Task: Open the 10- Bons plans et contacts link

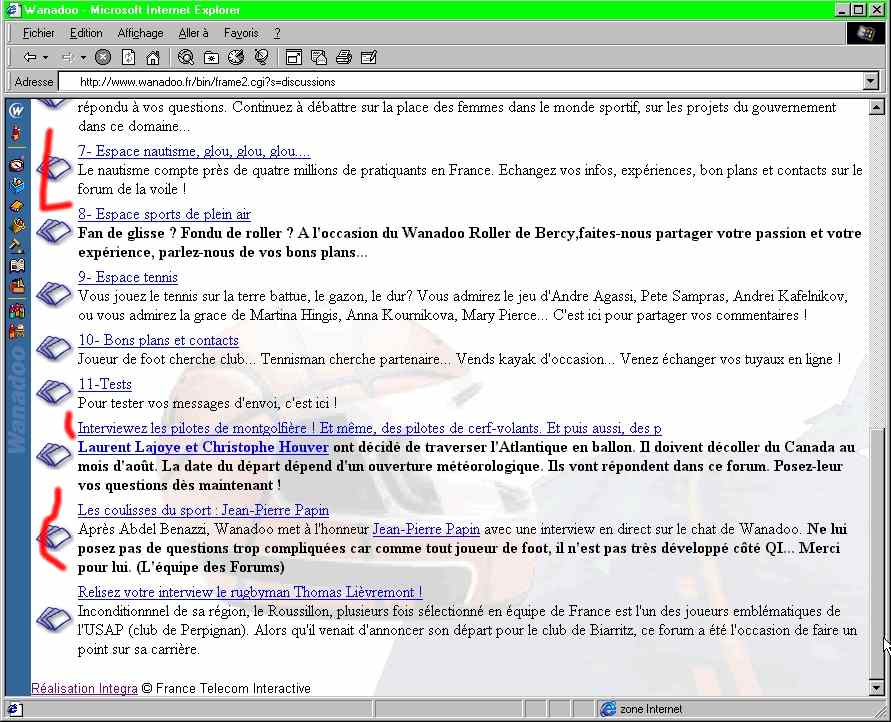Action: [x=158, y=340]
